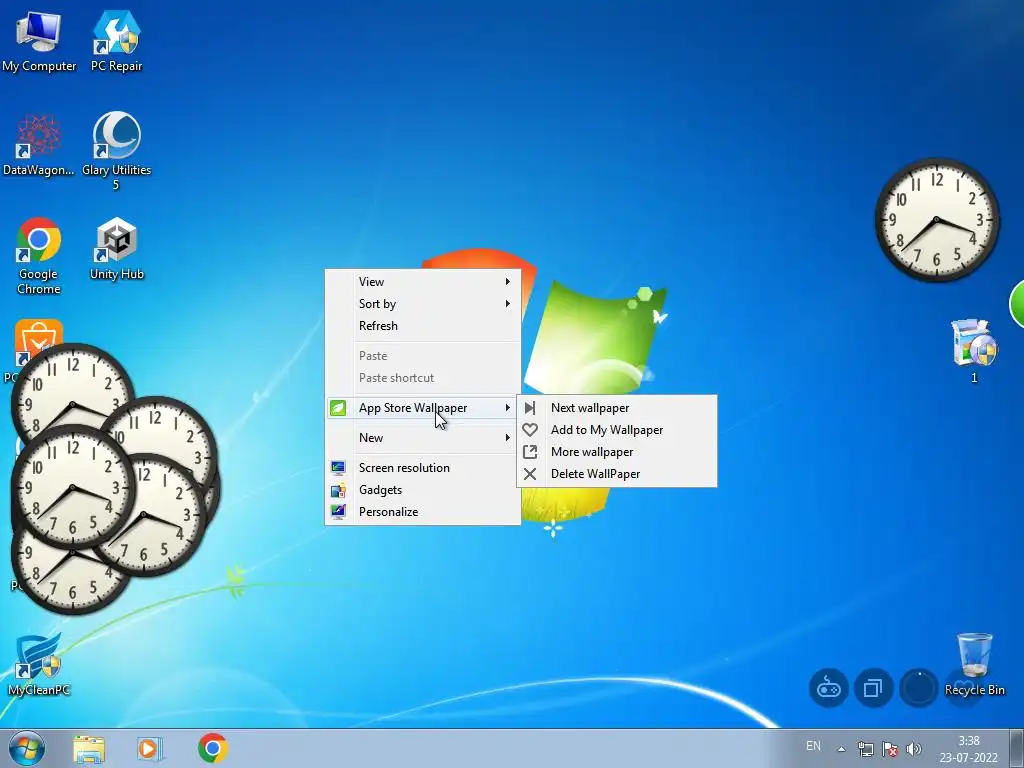Viewport: 1024px width, 768px height.
Task: Select the Glary Utilities 5 shortcut
Action: click(116, 152)
